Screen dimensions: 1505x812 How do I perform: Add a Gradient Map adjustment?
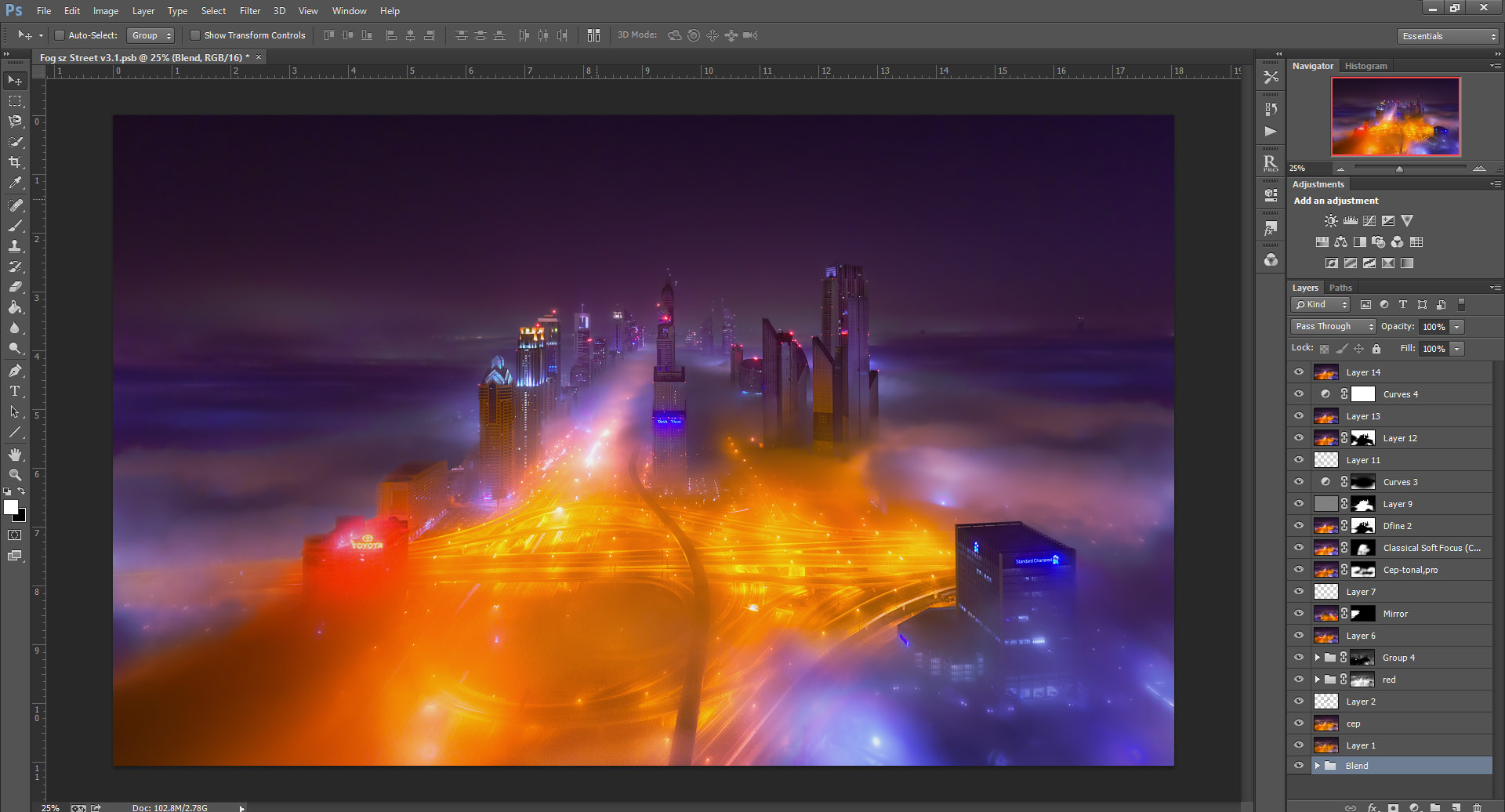(x=1407, y=263)
